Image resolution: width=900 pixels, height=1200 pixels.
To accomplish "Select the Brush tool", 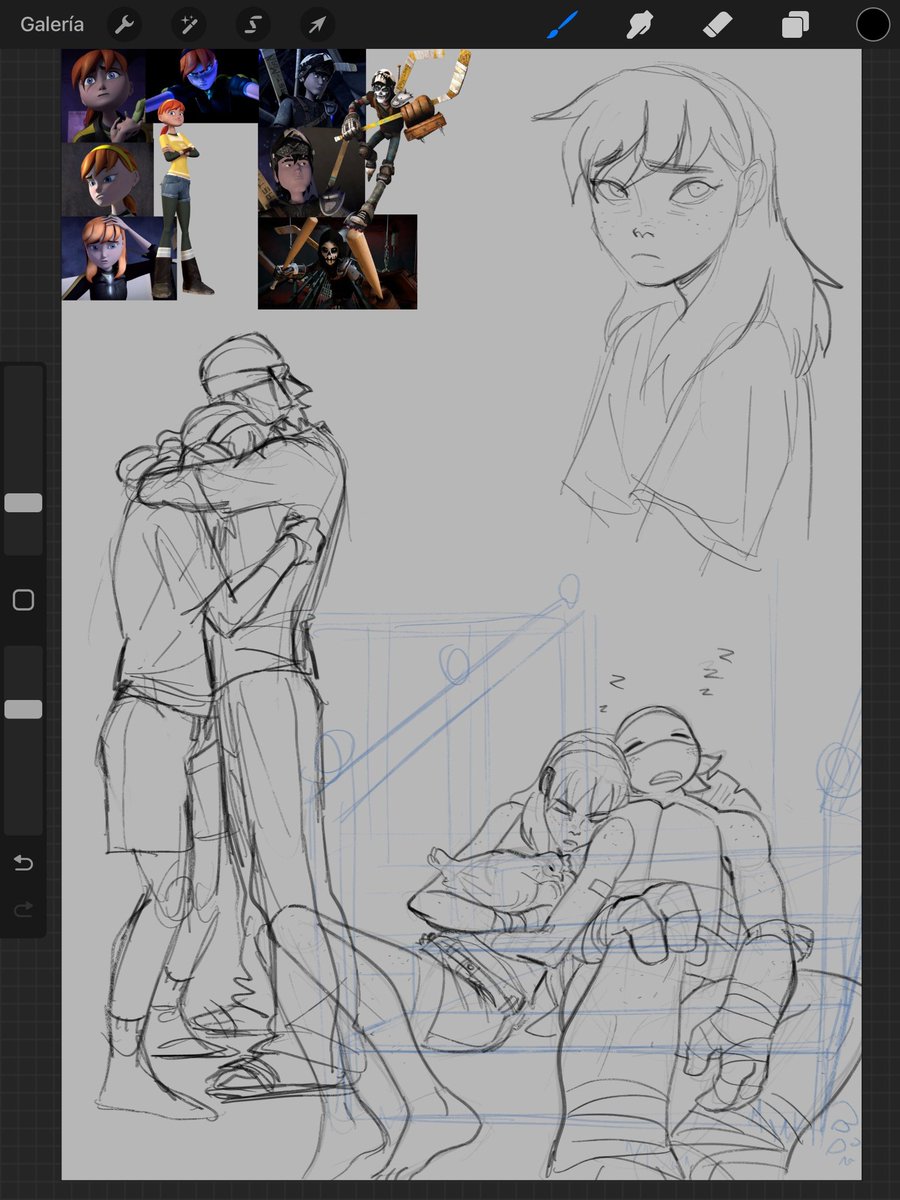I will pyautogui.click(x=563, y=24).
